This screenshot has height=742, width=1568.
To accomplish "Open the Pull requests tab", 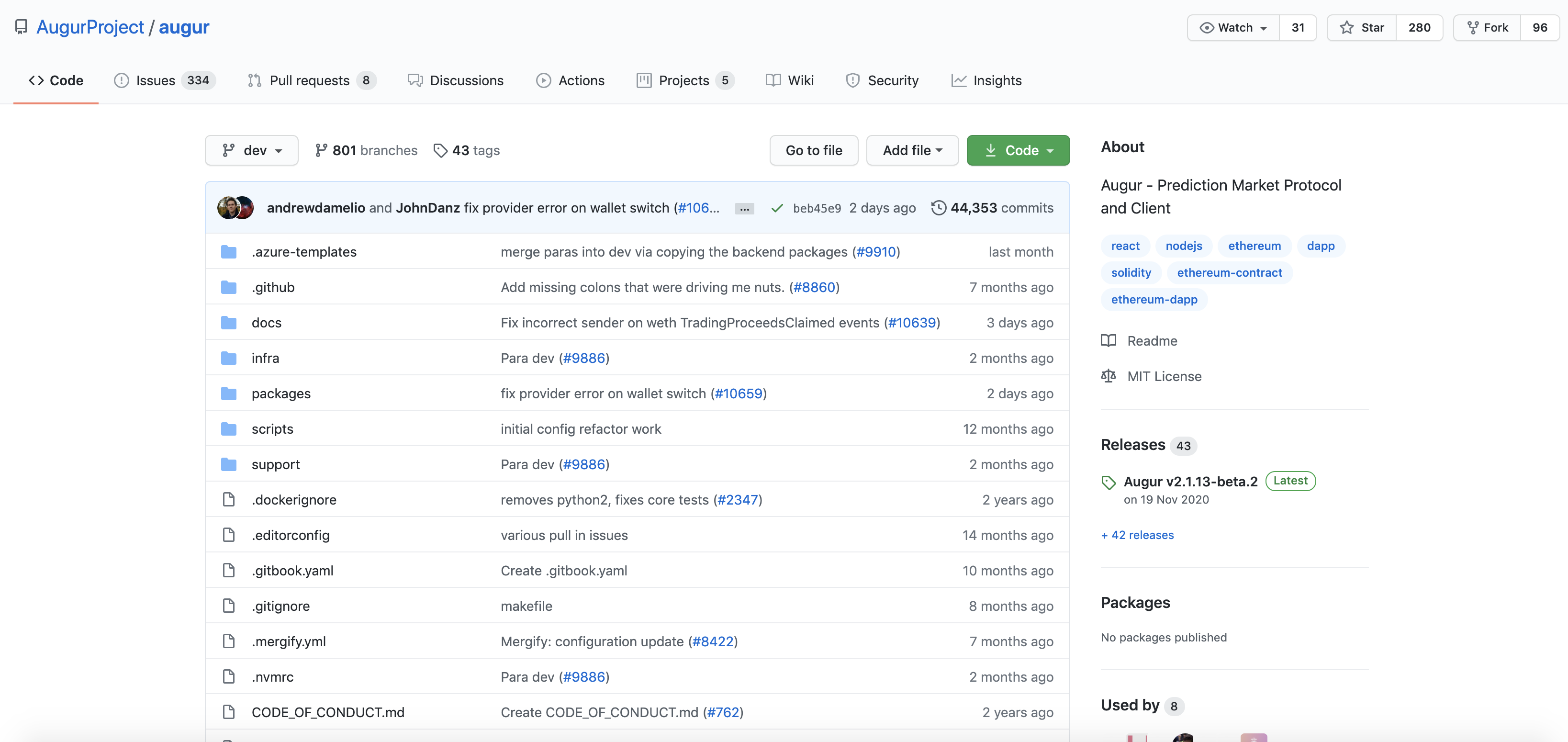I will [x=309, y=80].
